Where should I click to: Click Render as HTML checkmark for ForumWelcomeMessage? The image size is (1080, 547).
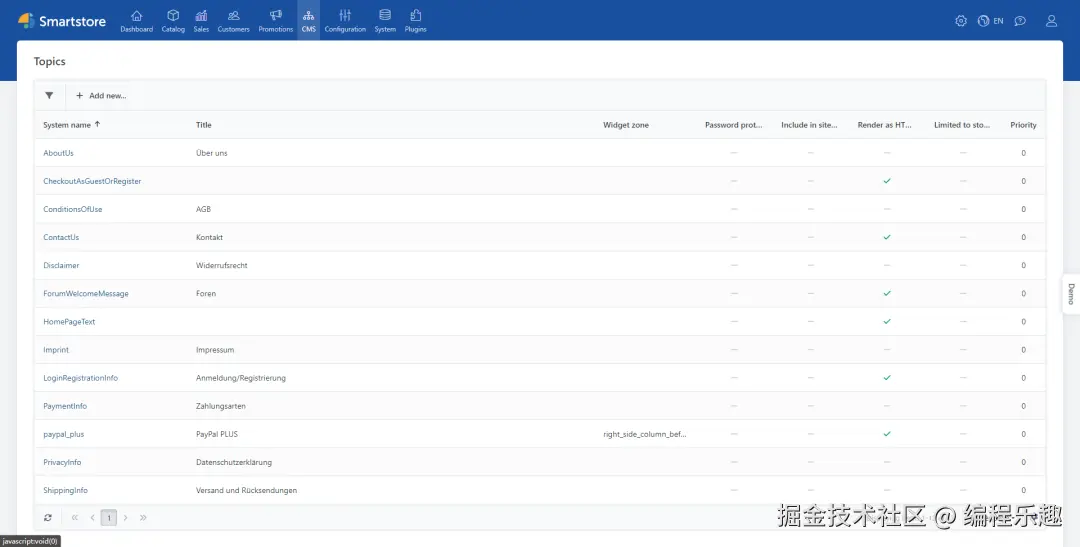click(887, 293)
